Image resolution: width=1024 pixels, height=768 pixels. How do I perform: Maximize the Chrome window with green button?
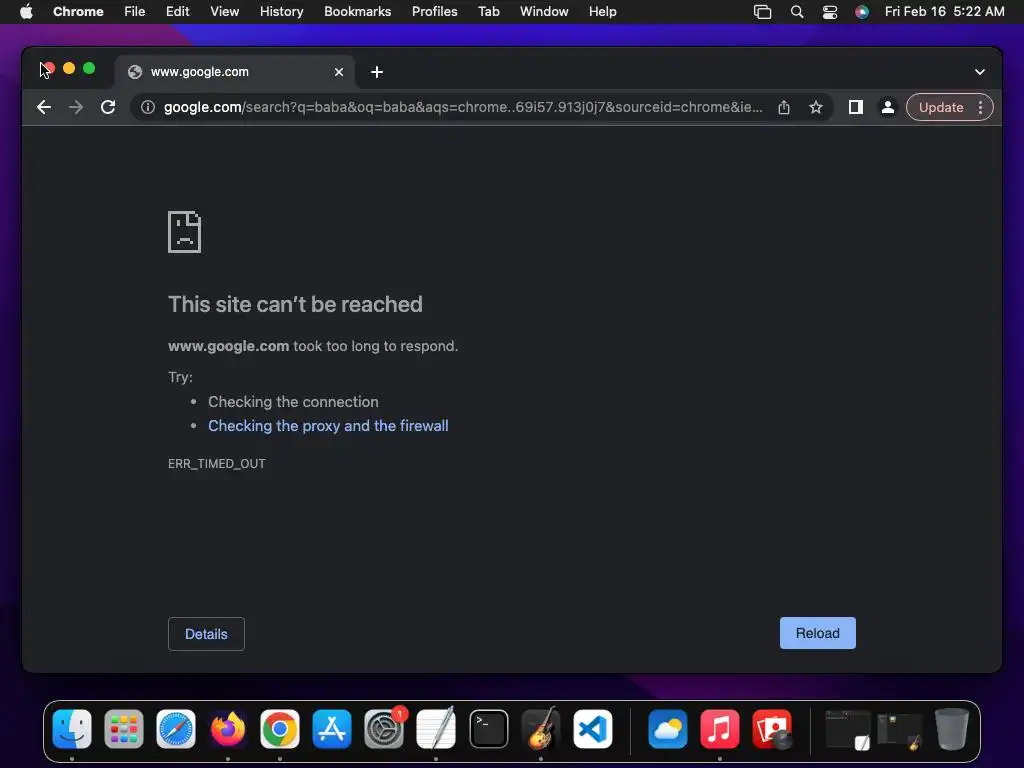click(x=89, y=69)
